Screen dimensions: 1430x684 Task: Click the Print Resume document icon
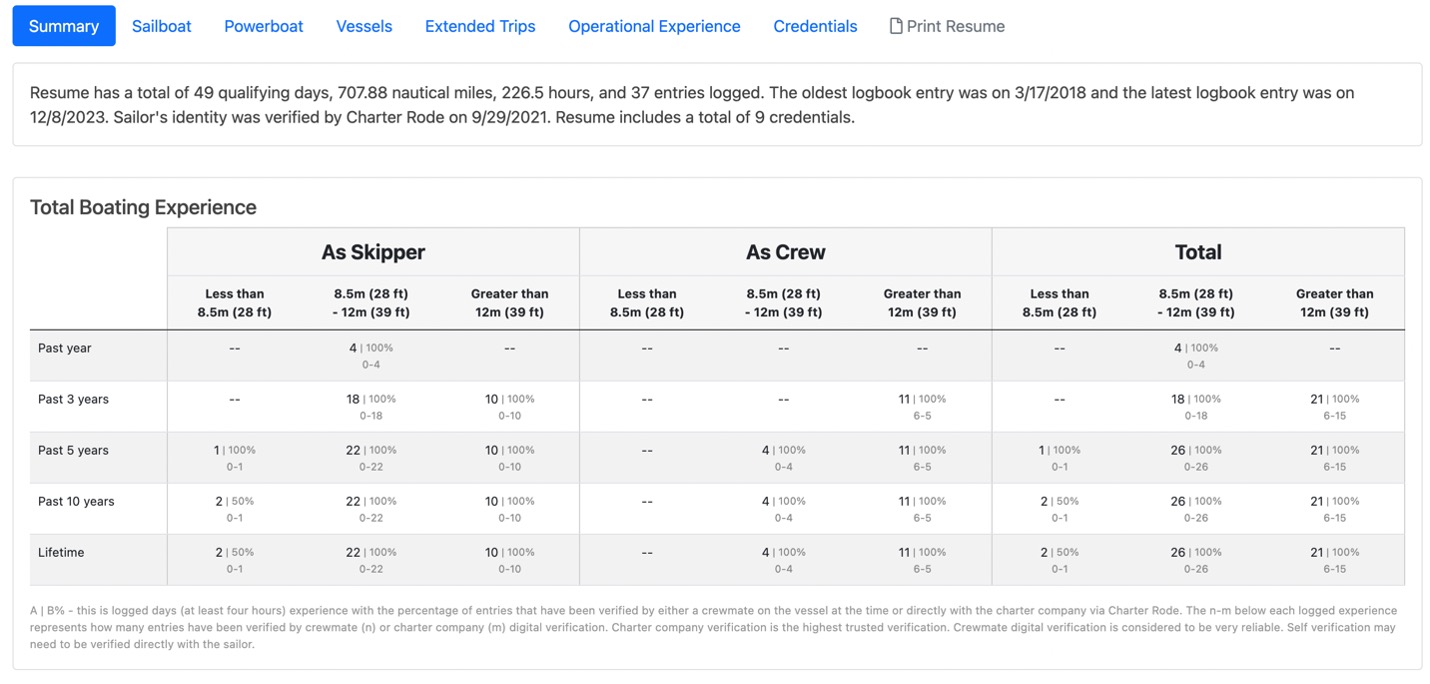[896, 26]
